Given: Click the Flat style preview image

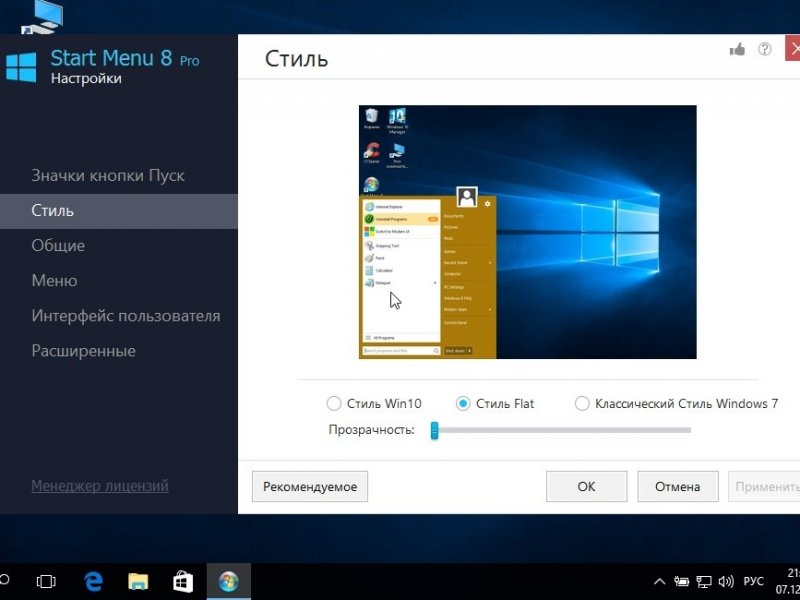Looking at the screenshot, I should pyautogui.click(x=528, y=232).
